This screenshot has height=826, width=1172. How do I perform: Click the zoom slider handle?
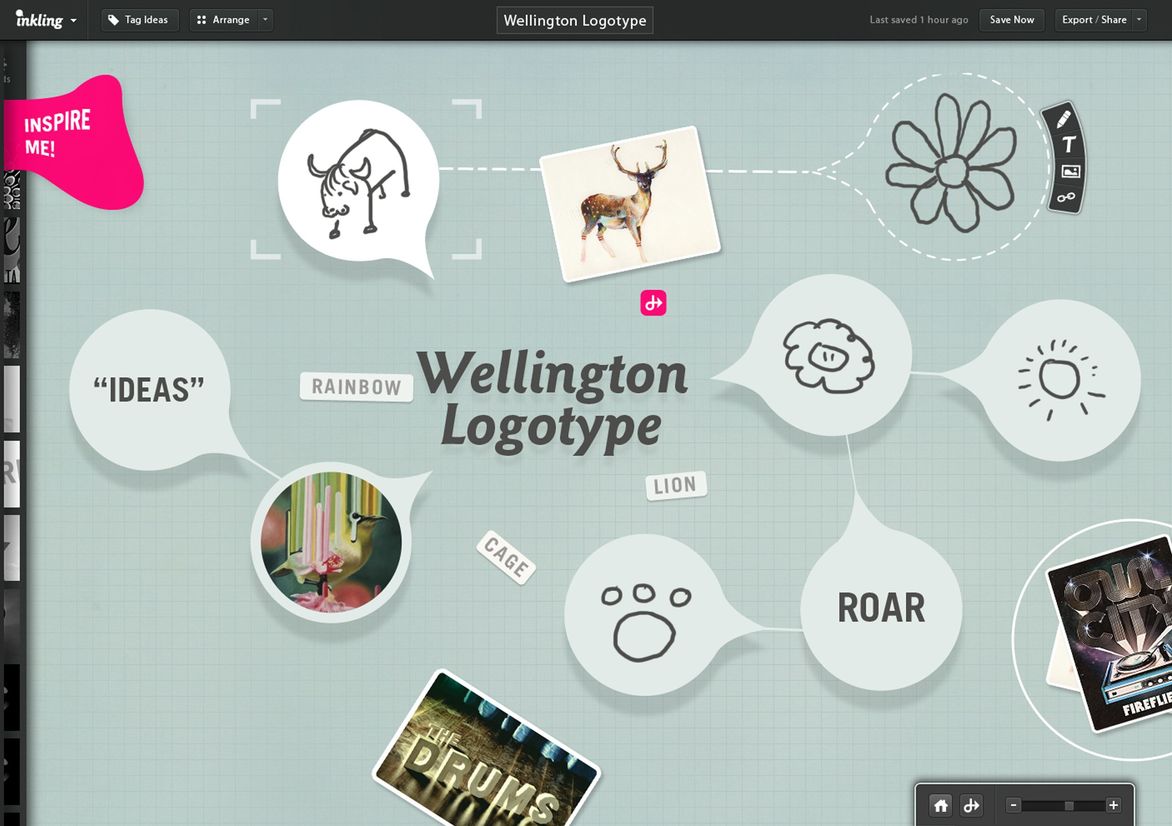(1069, 805)
